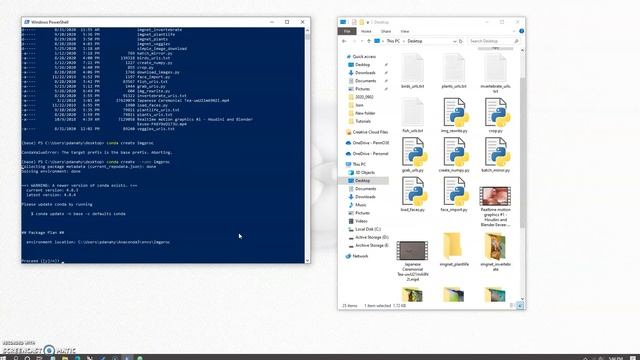Open 3D Objects under This PC
Screen dimensions: 640x360
pos(365,173)
